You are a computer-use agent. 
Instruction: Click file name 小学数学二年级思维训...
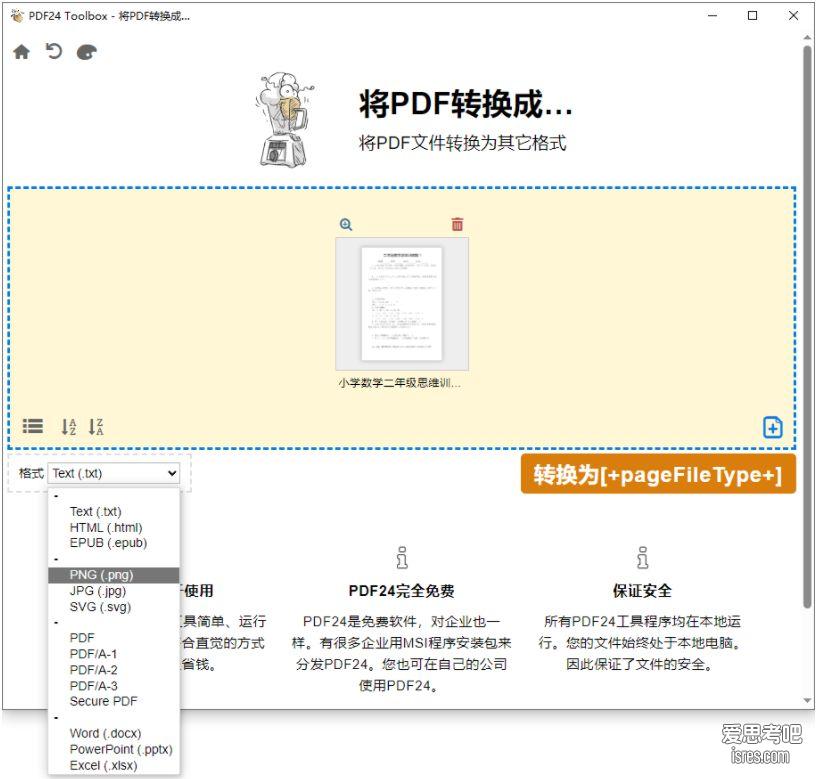coord(399,384)
